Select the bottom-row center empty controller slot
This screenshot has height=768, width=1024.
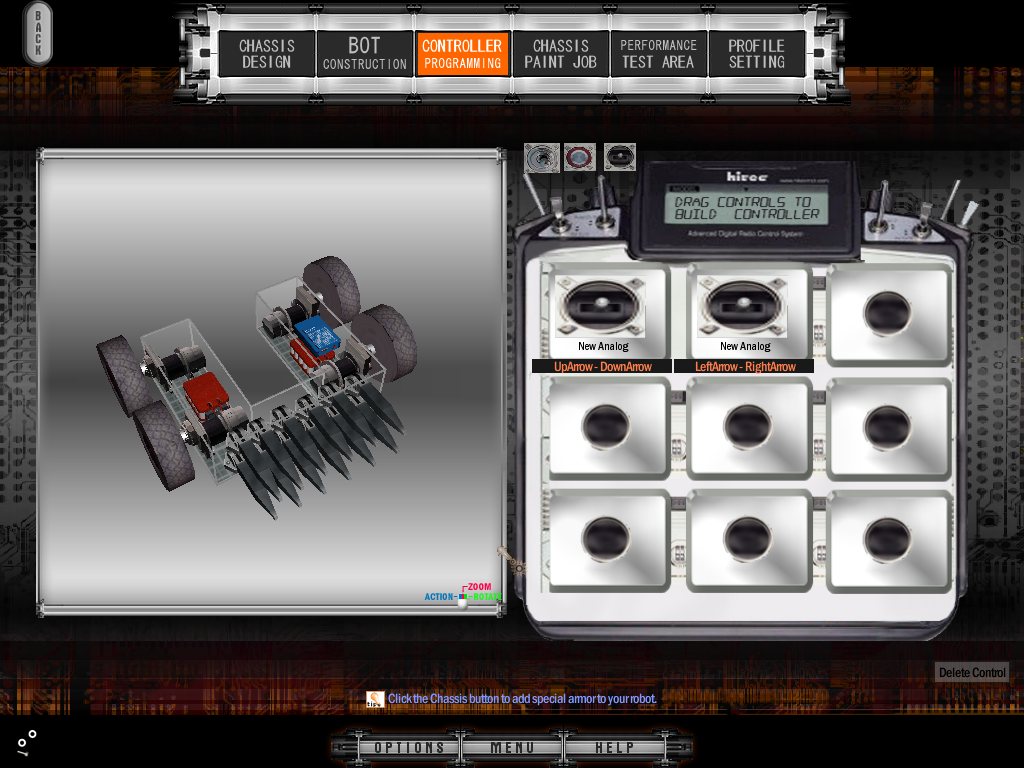(x=748, y=539)
